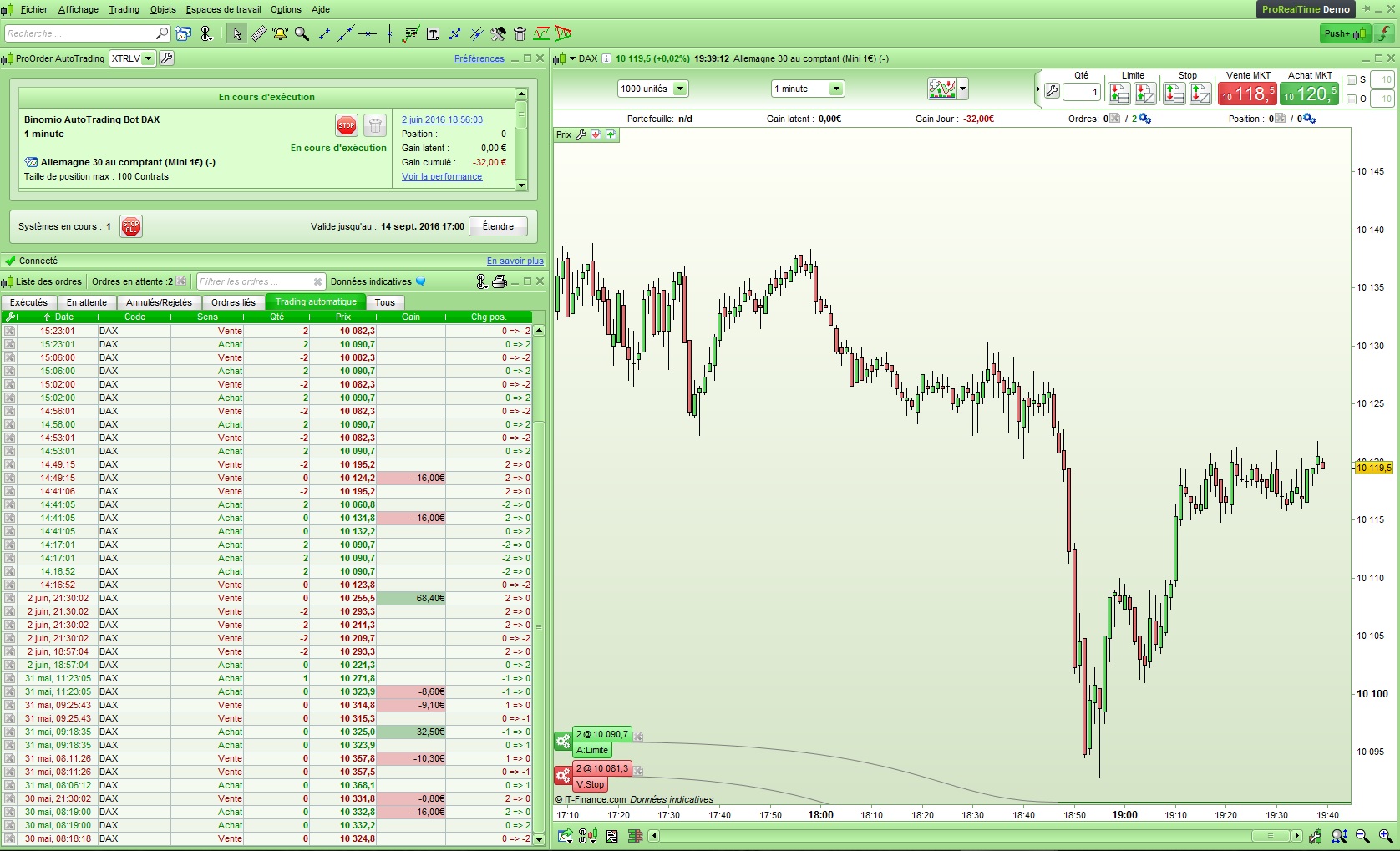The height and width of the screenshot is (851, 1400).
Task: Click the Préférences link
Action: point(479,58)
